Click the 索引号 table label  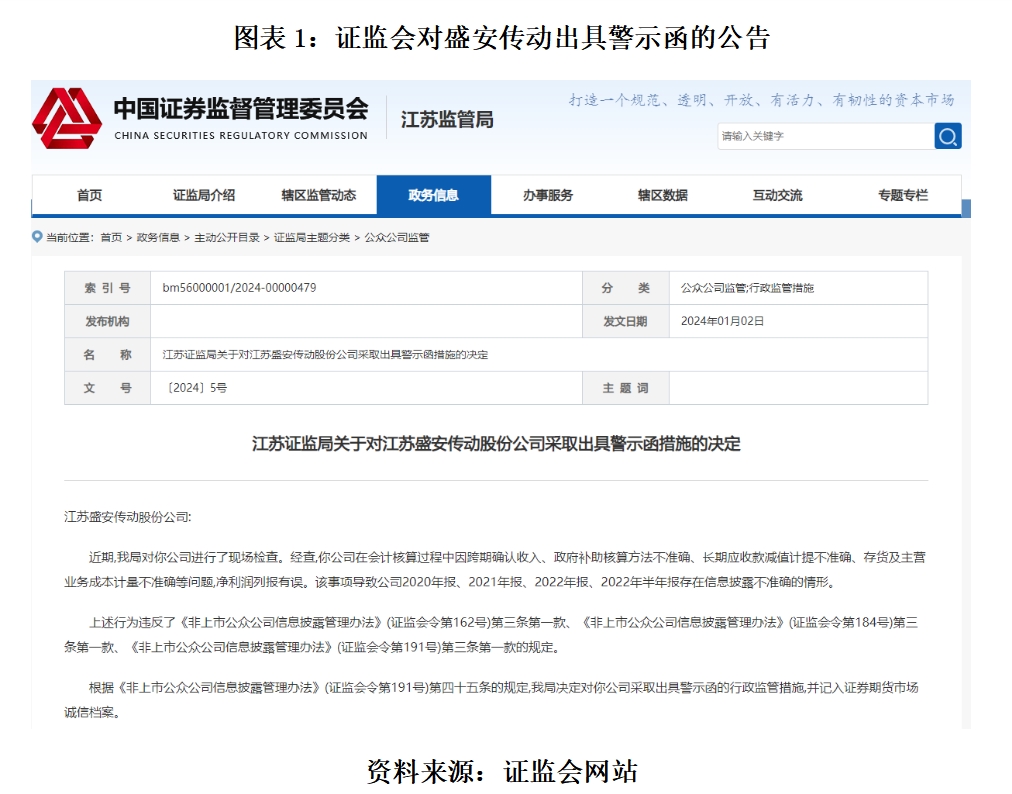(x=107, y=288)
